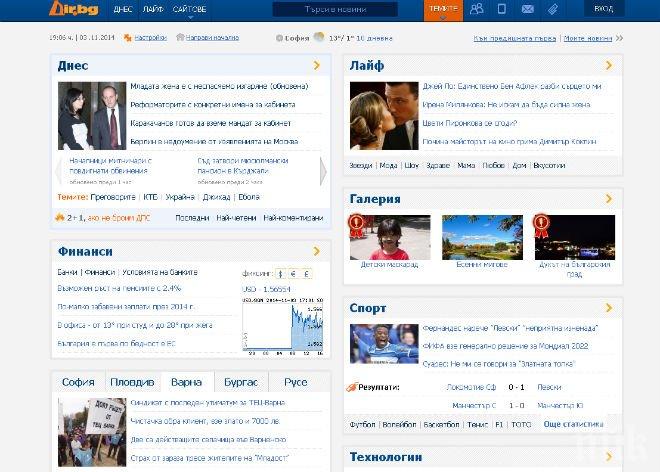Expand the Галерия section arrow
The image size is (660, 472).
coord(609,199)
